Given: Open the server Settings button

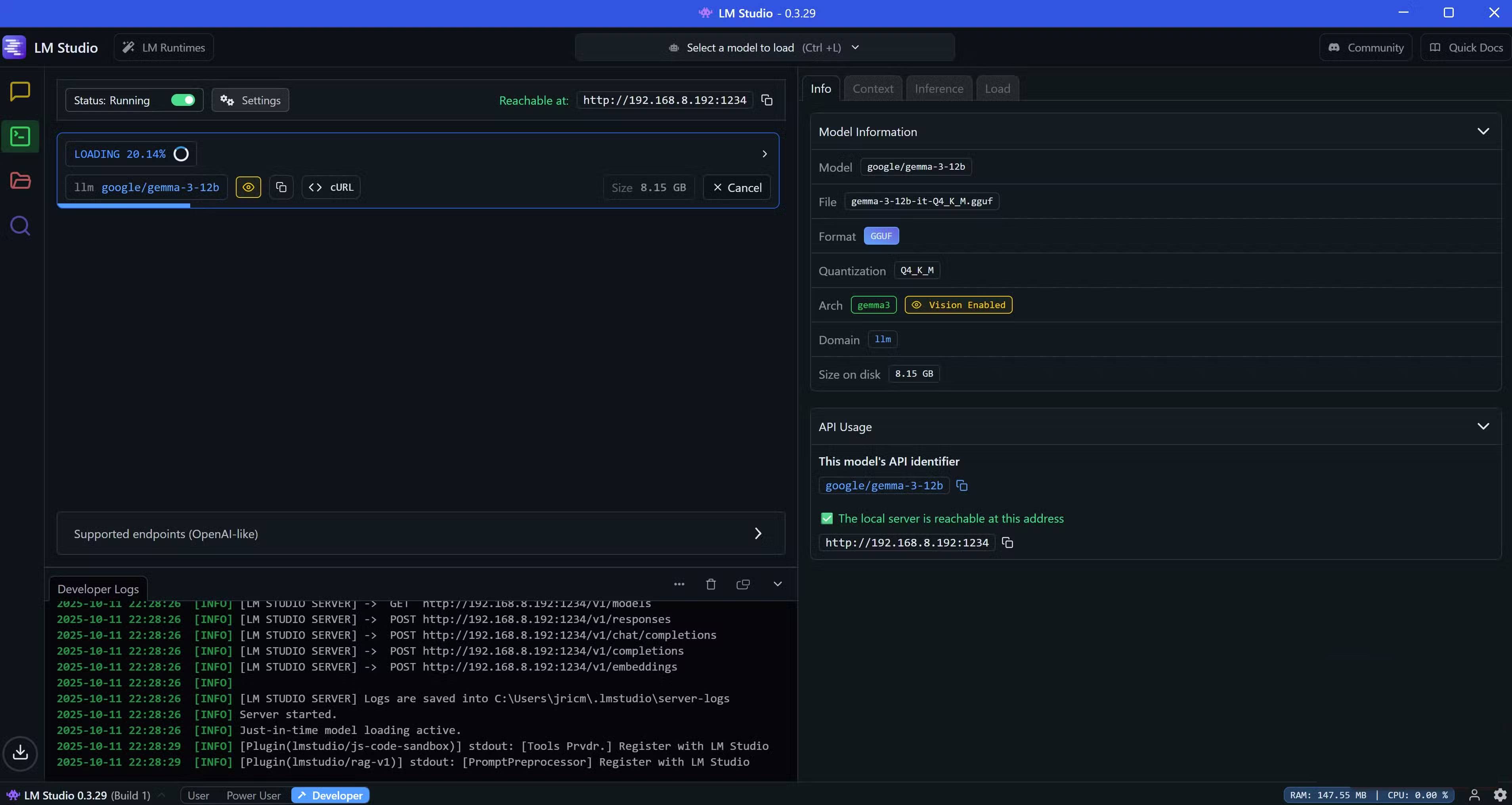Looking at the screenshot, I should point(250,100).
